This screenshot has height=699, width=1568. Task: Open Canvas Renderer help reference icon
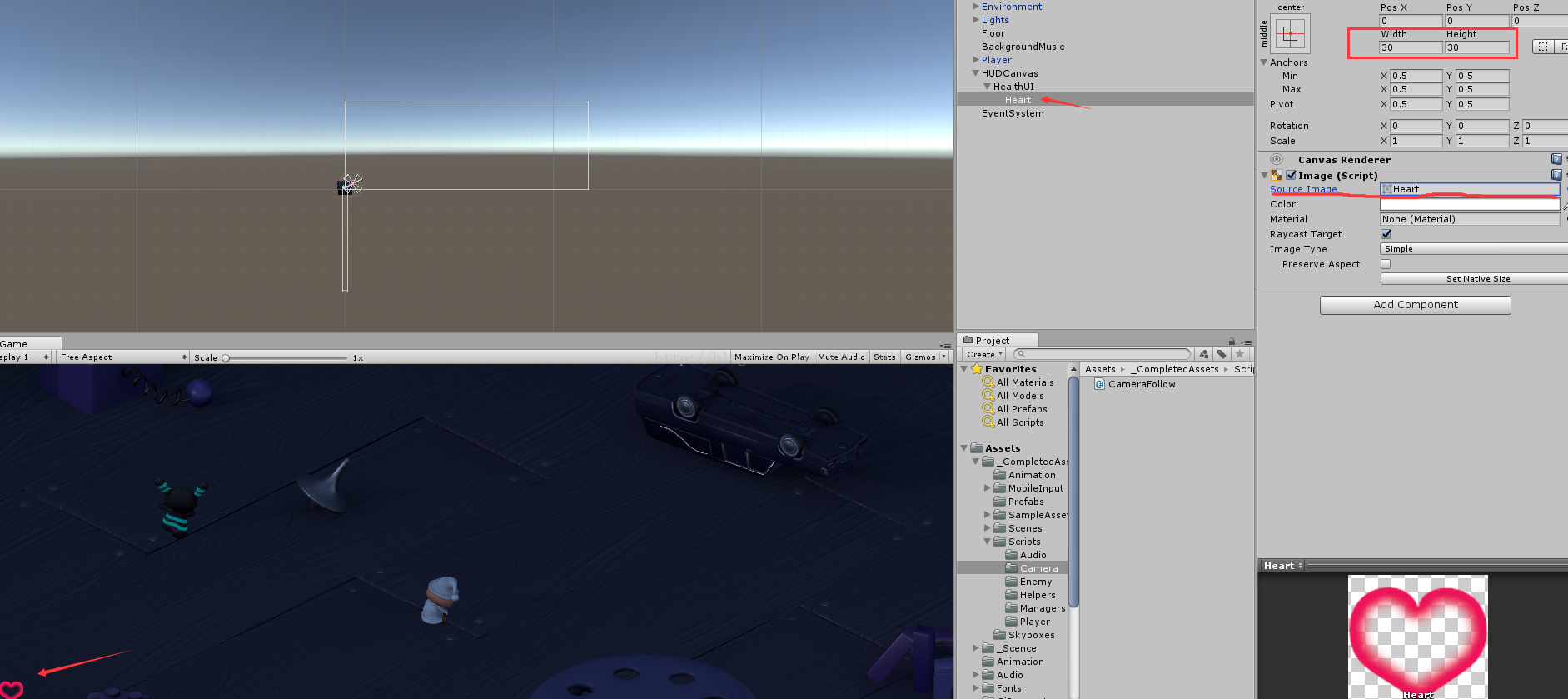(1556, 159)
